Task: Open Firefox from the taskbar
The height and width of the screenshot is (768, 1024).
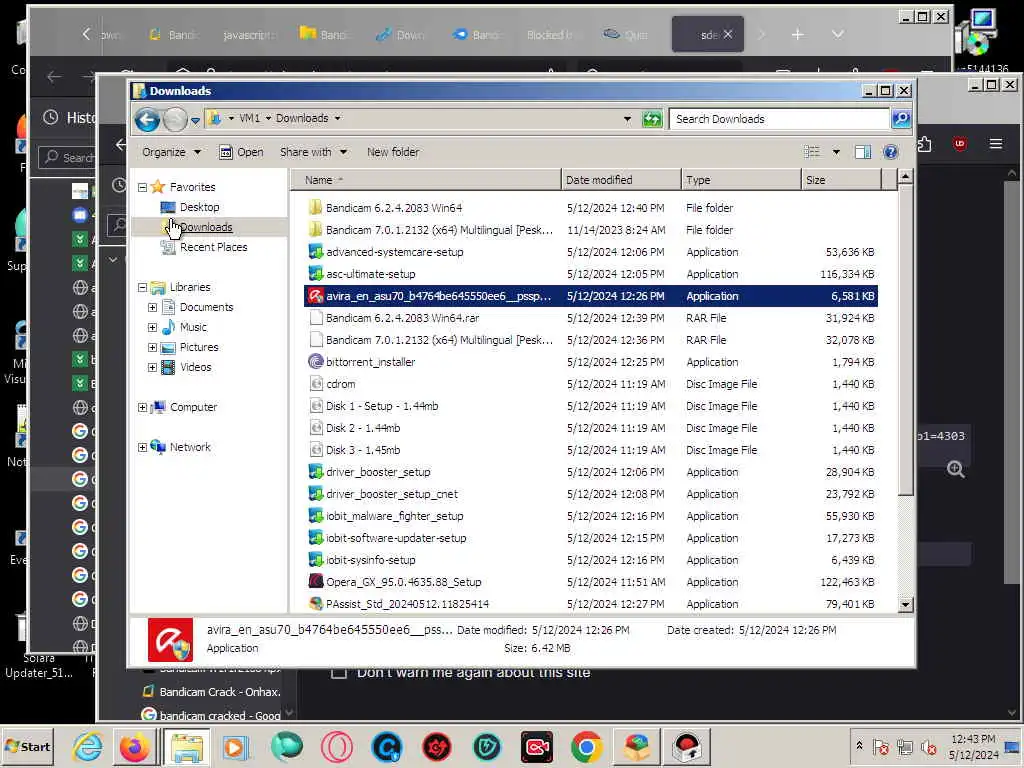Action: tap(135, 747)
